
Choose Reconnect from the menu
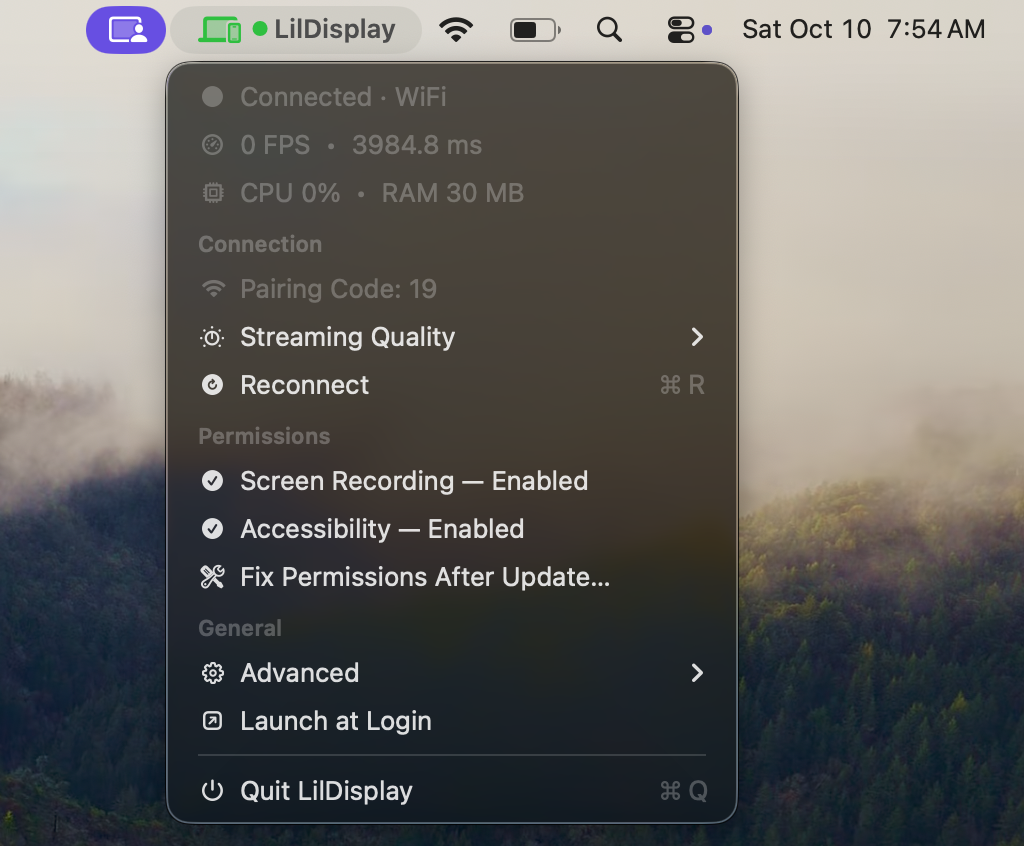point(452,385)
